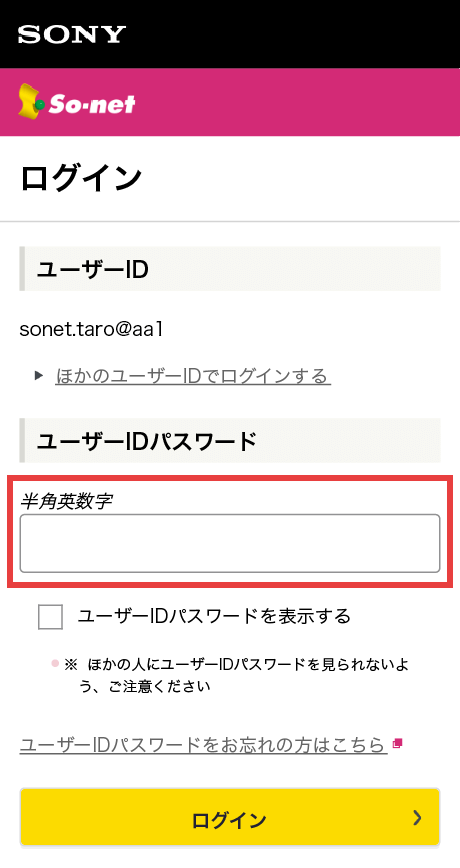
Task: Expand the triangle next to ほかのユーザーIDでログインする
Action: tap(39, 376)
